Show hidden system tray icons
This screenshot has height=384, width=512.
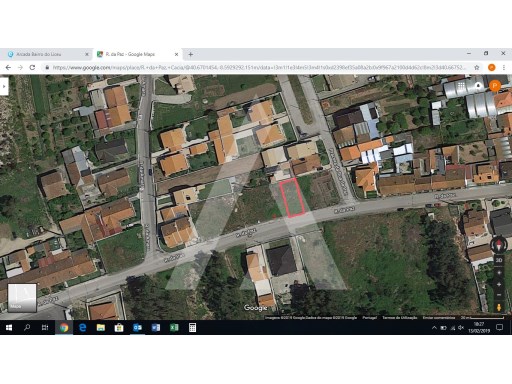pyautogui.click(x=434, y=328)
